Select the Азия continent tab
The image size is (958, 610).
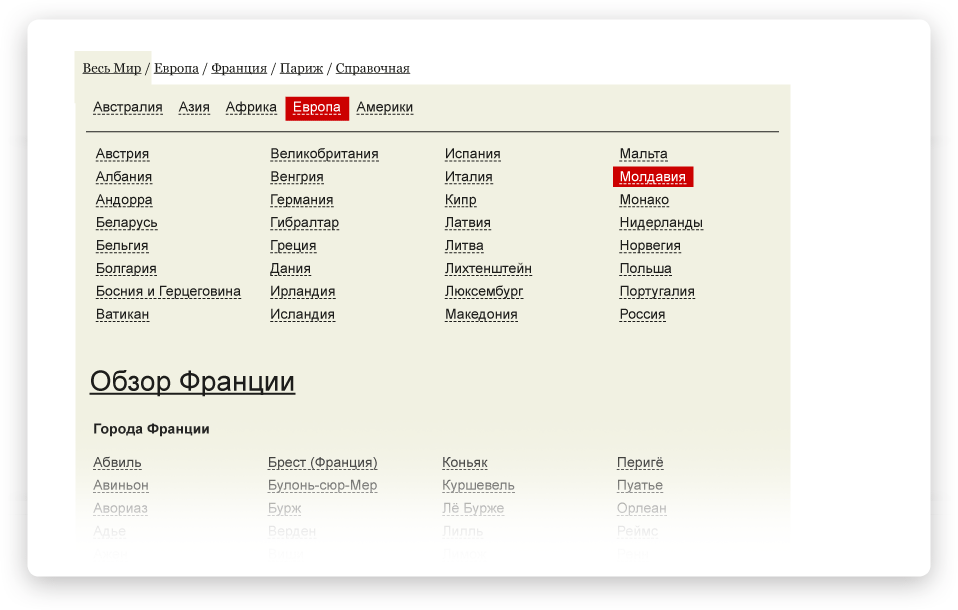coord(194,107)
